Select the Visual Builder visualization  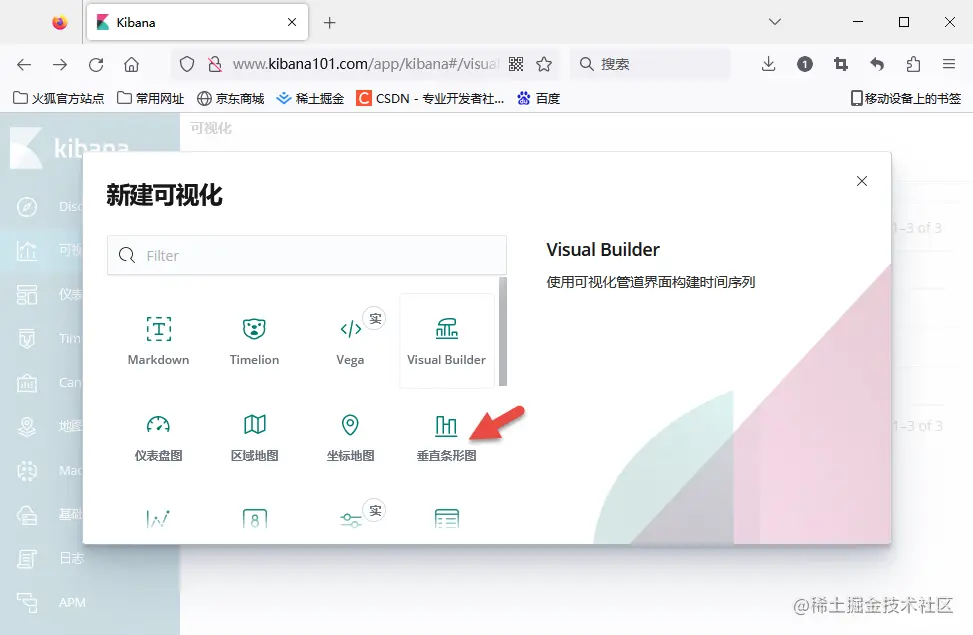446,341
